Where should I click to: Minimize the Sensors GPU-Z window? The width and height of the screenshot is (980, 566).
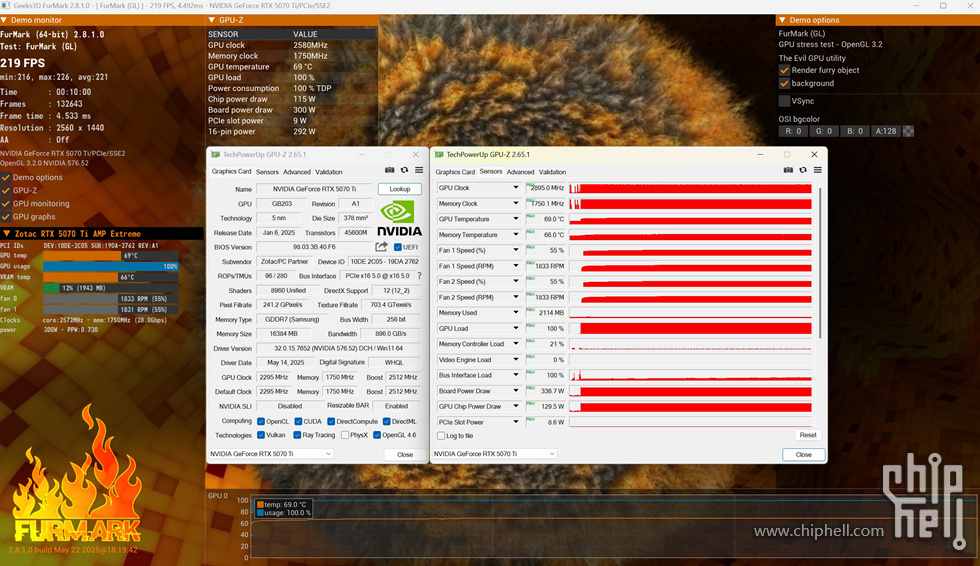coord(760,154)
